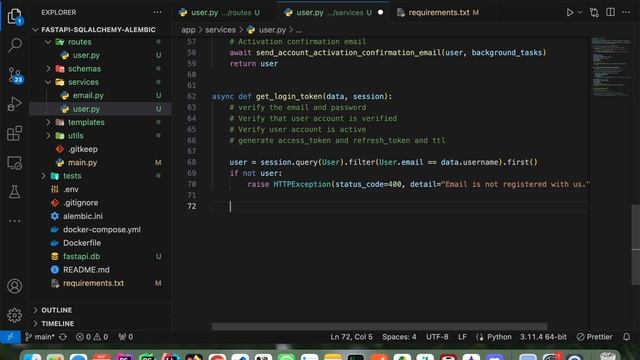Open the Manage gear menu
Viewport: 640px width, 360px height.
(15, 315)
